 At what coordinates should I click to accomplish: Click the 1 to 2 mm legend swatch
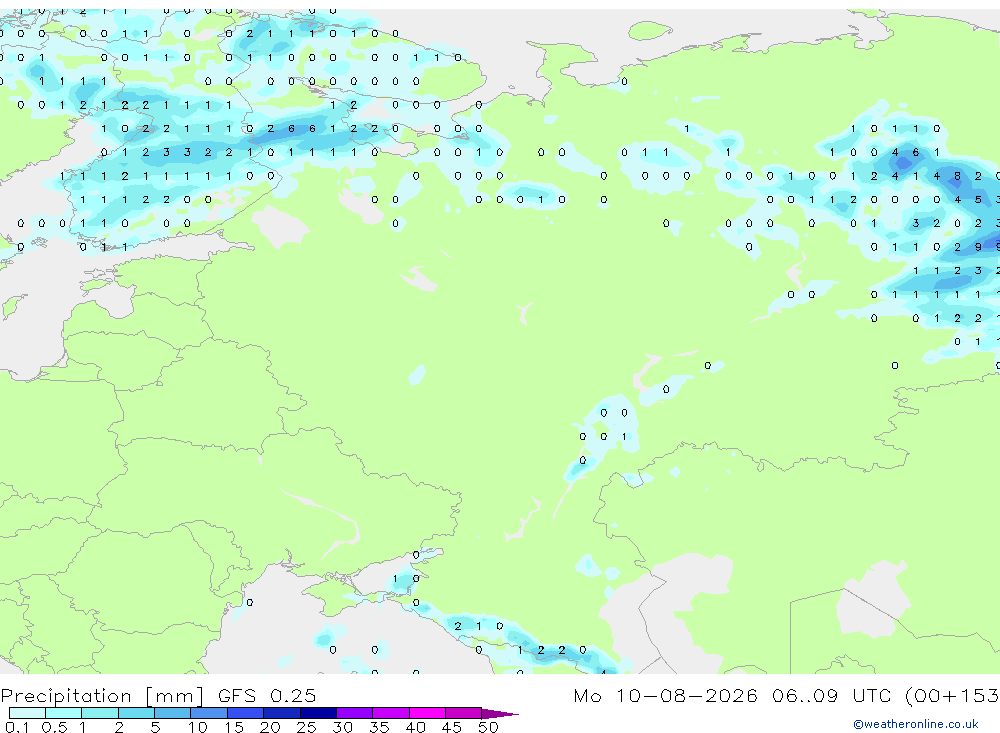(100, 713)
